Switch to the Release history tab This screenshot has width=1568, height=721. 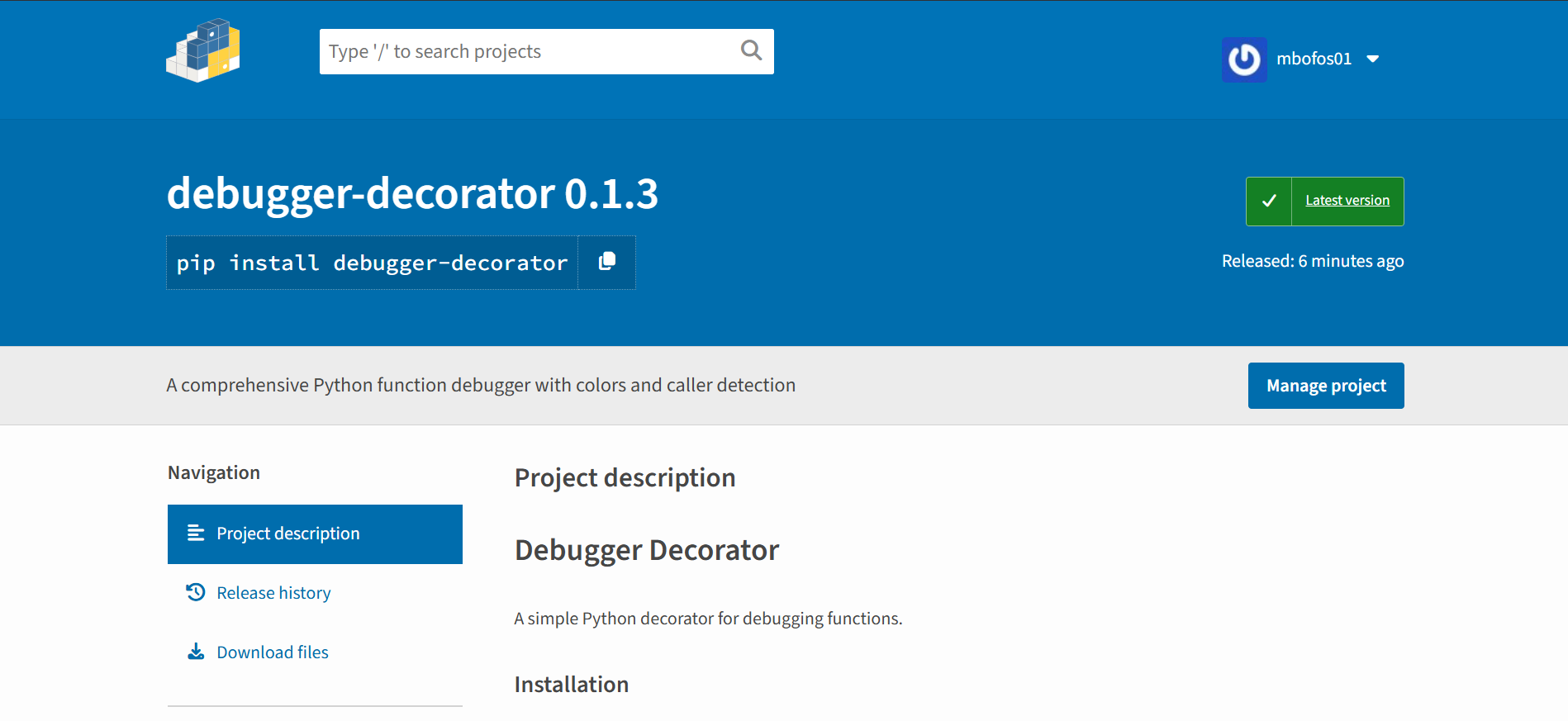(x=273, y=593)
